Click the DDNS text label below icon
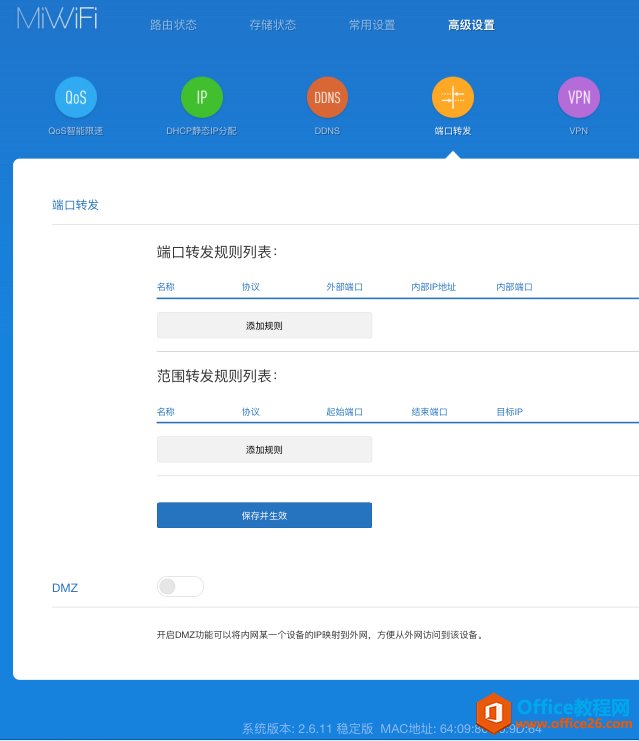The image size is (639, 741). pyautogui.click(x=327, y=131)
